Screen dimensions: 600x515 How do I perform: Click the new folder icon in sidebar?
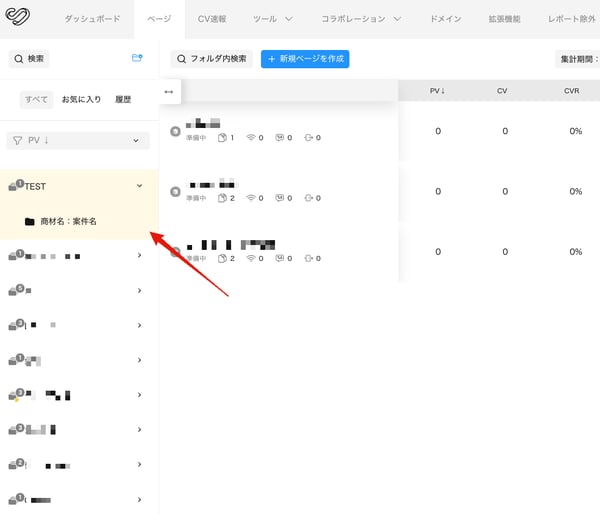click(x=137, y=58)
